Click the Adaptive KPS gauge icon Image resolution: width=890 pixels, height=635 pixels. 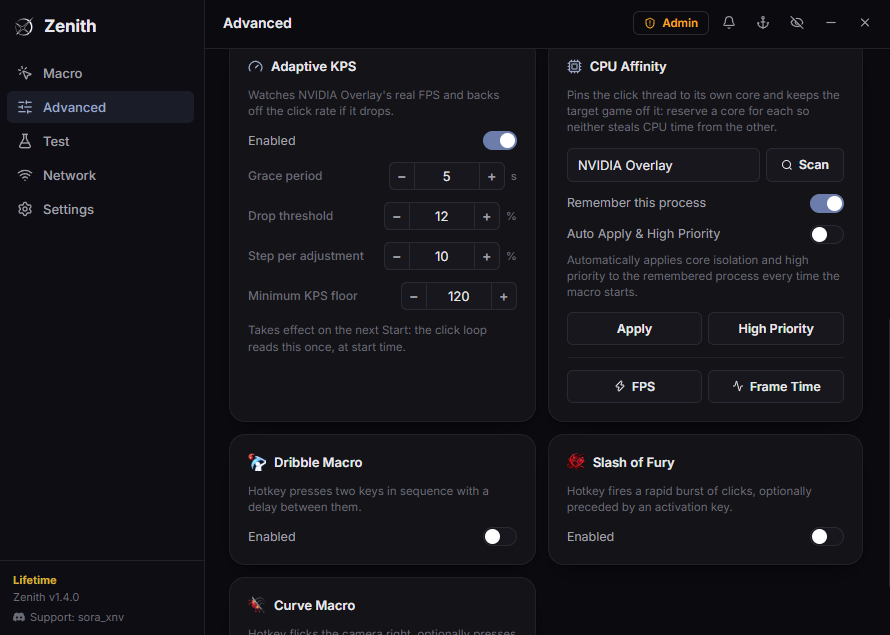pos(255,67)
